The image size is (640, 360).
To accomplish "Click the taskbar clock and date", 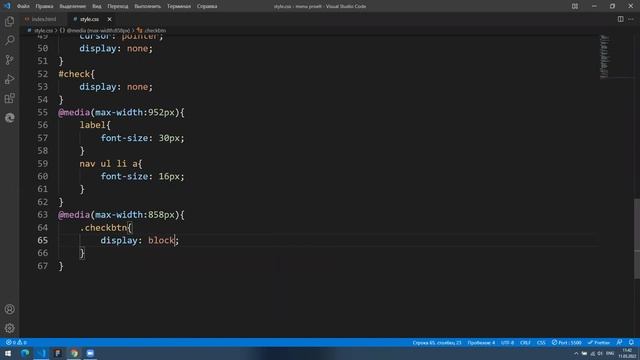I will 627,353.
